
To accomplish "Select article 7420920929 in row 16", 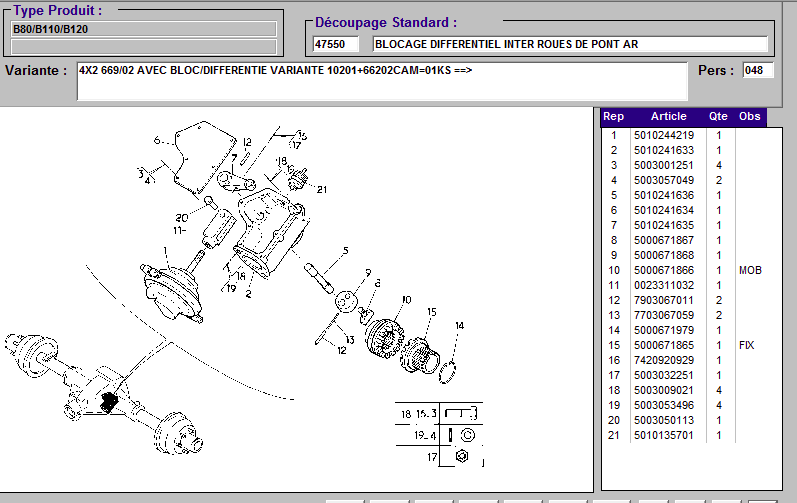I will (664, 360).
